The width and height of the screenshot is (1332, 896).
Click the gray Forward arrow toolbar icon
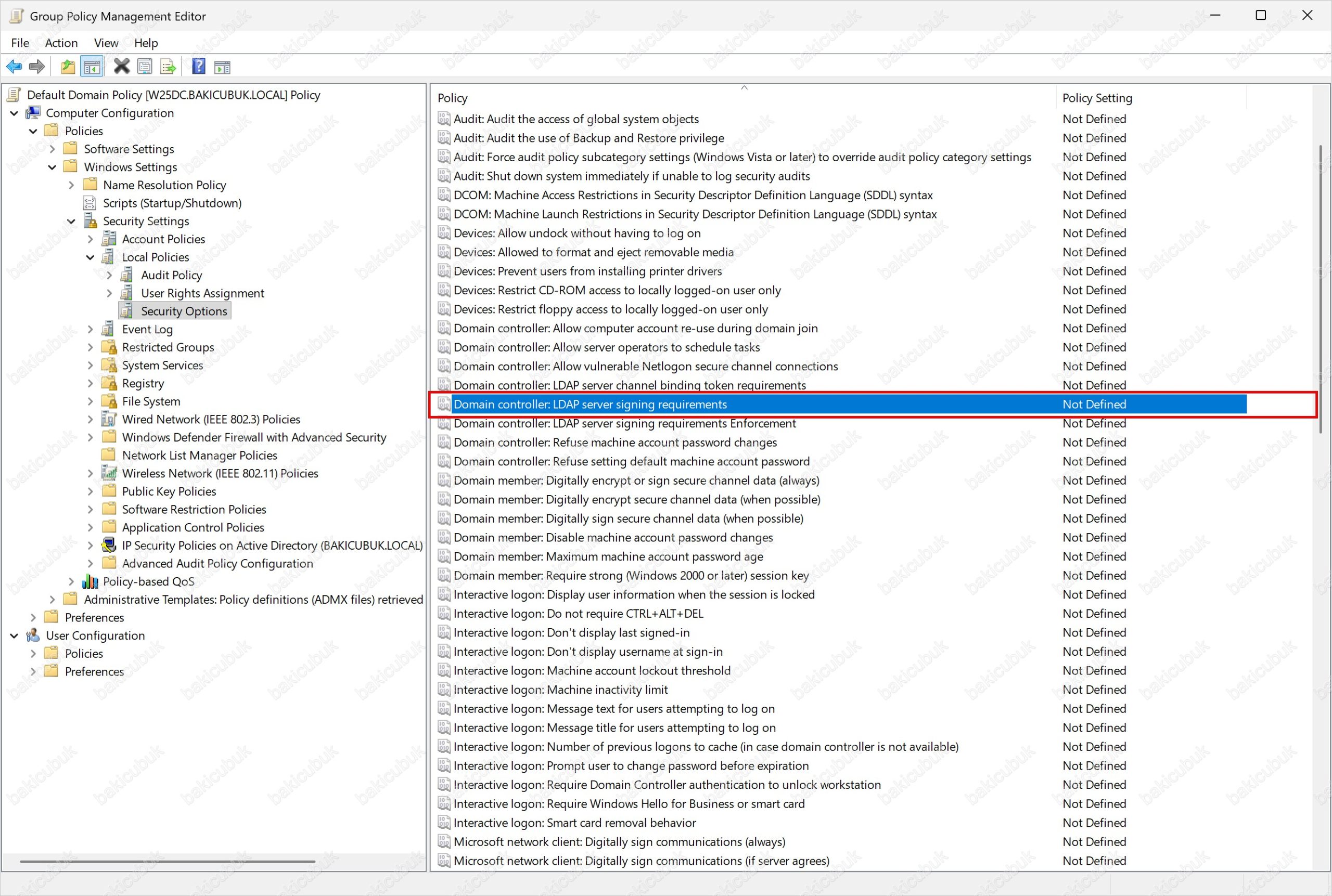click(x=37, y=67)
